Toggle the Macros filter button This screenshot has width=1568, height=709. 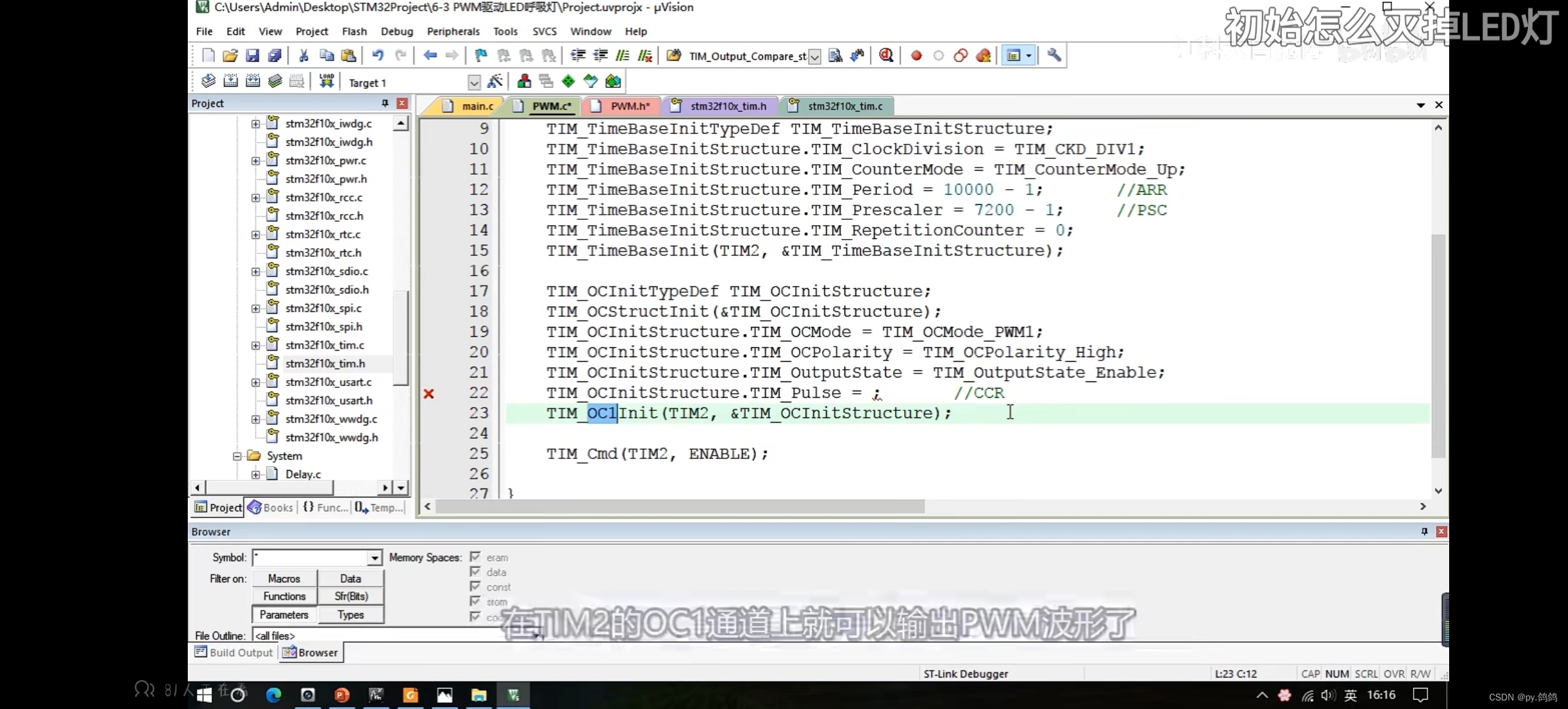pyautogui.click(x=284, y=578)
